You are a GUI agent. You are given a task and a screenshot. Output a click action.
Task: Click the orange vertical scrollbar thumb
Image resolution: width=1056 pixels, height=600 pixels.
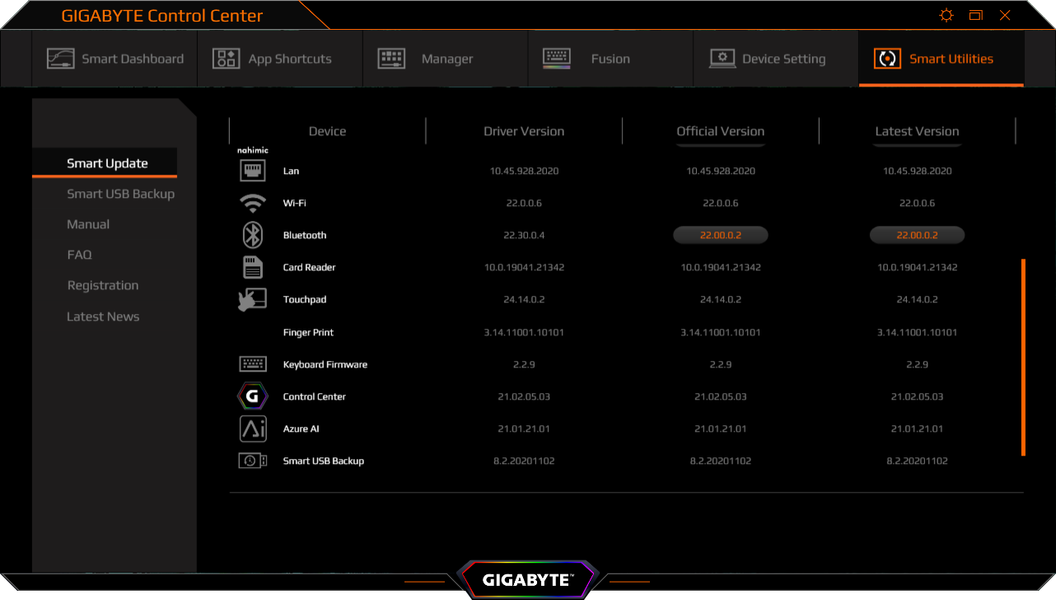tap(1023, 358)
